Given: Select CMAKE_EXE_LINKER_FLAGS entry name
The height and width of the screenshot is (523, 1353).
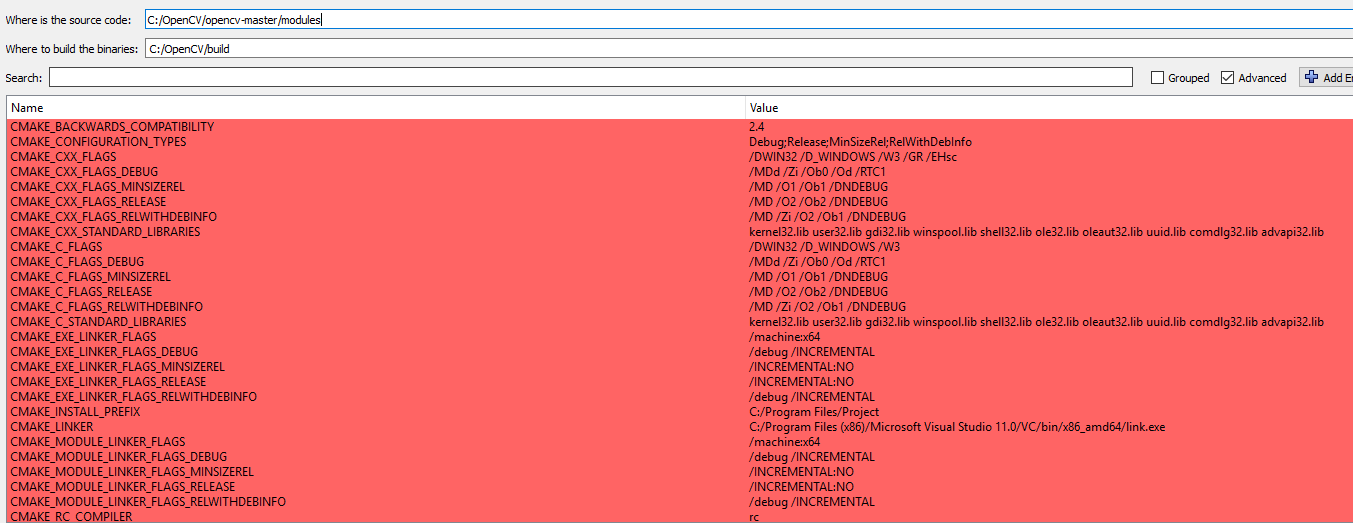Looking at the screenshot, I should [x=83, y=337].
